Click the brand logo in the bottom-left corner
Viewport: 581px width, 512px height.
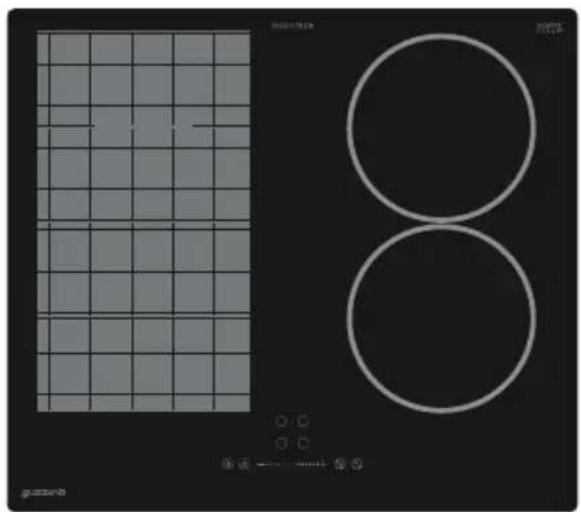click(43, 493)
